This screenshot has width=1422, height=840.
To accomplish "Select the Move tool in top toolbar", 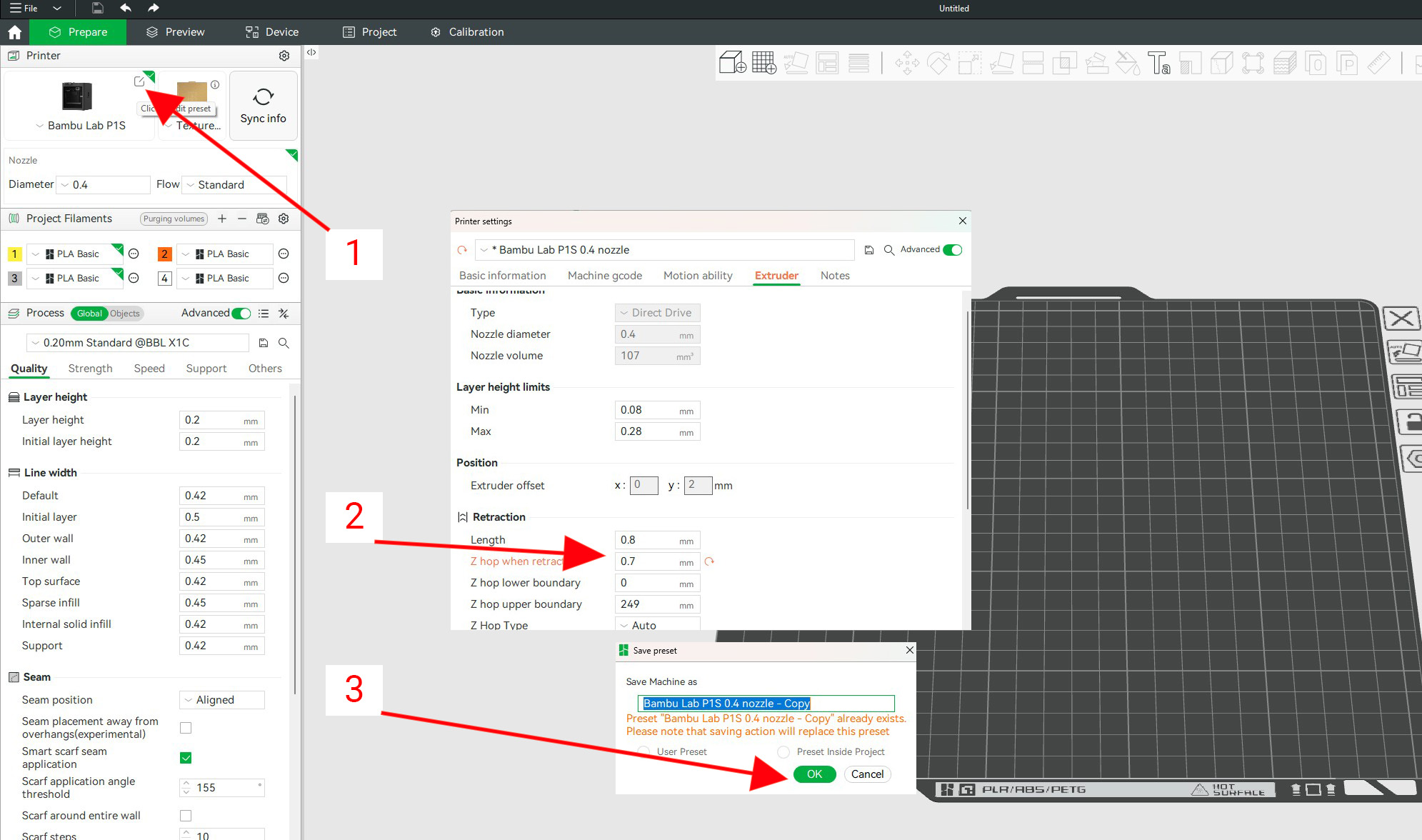I will [x=907, y=63].
